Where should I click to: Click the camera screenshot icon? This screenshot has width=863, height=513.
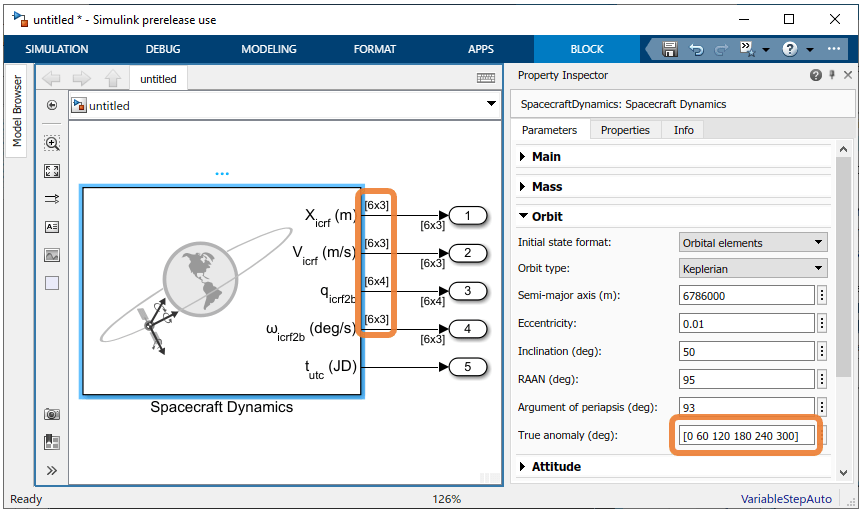click(x=52, y=414)
